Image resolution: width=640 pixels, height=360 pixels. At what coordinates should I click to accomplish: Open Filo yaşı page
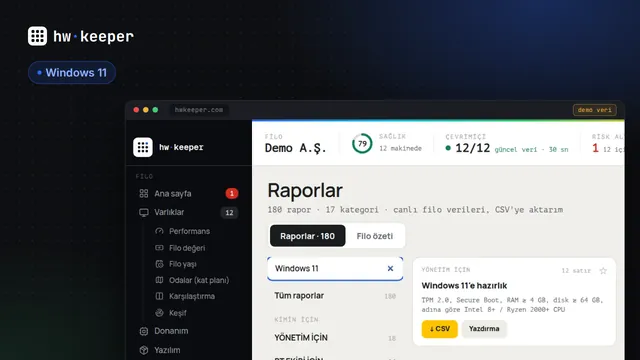[182, 264]
